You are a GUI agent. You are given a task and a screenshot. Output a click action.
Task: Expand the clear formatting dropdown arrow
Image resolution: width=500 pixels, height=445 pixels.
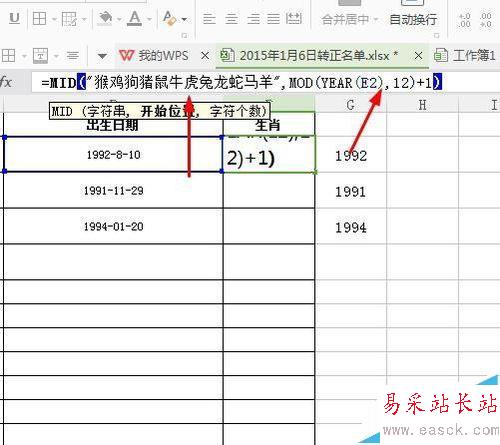[x=184, y=19]
